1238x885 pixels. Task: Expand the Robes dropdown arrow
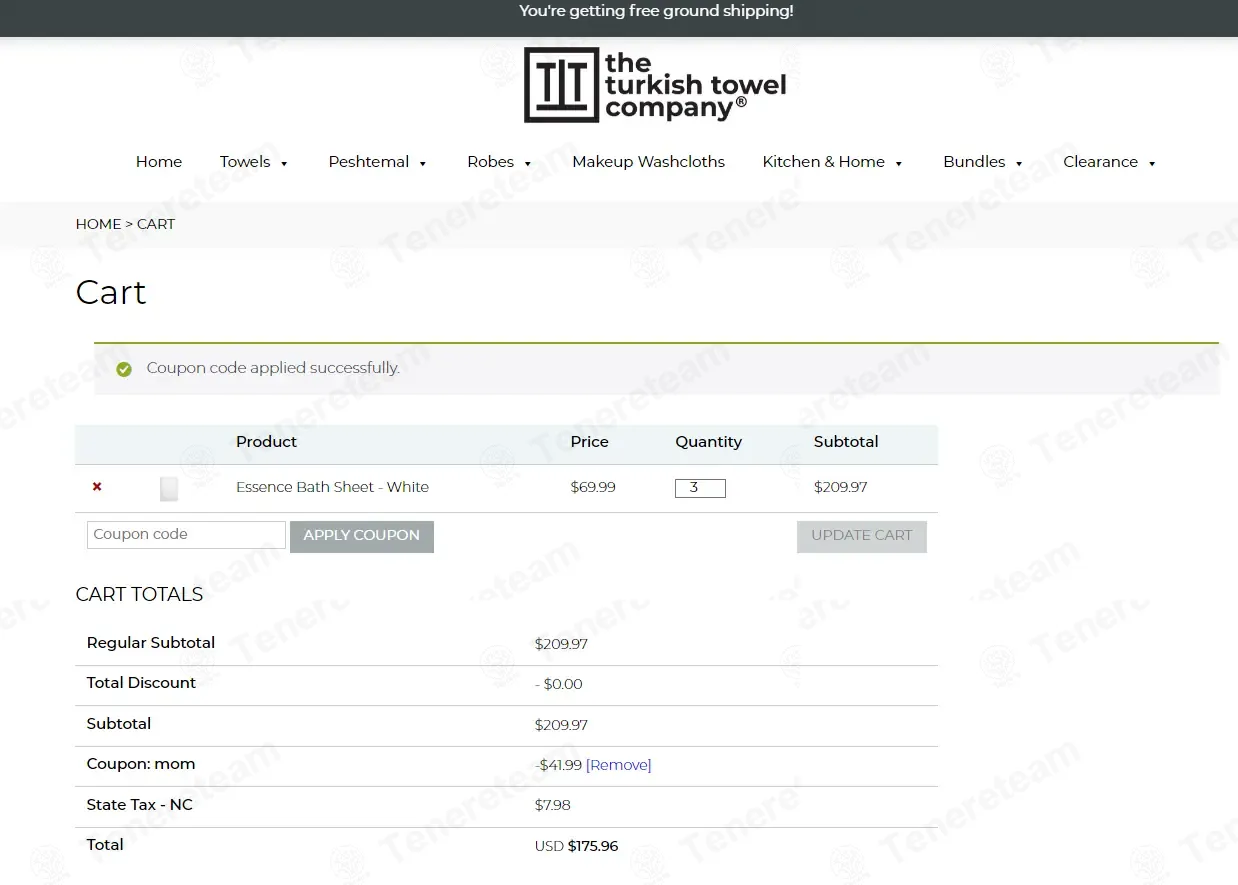(x=528, y=164)
